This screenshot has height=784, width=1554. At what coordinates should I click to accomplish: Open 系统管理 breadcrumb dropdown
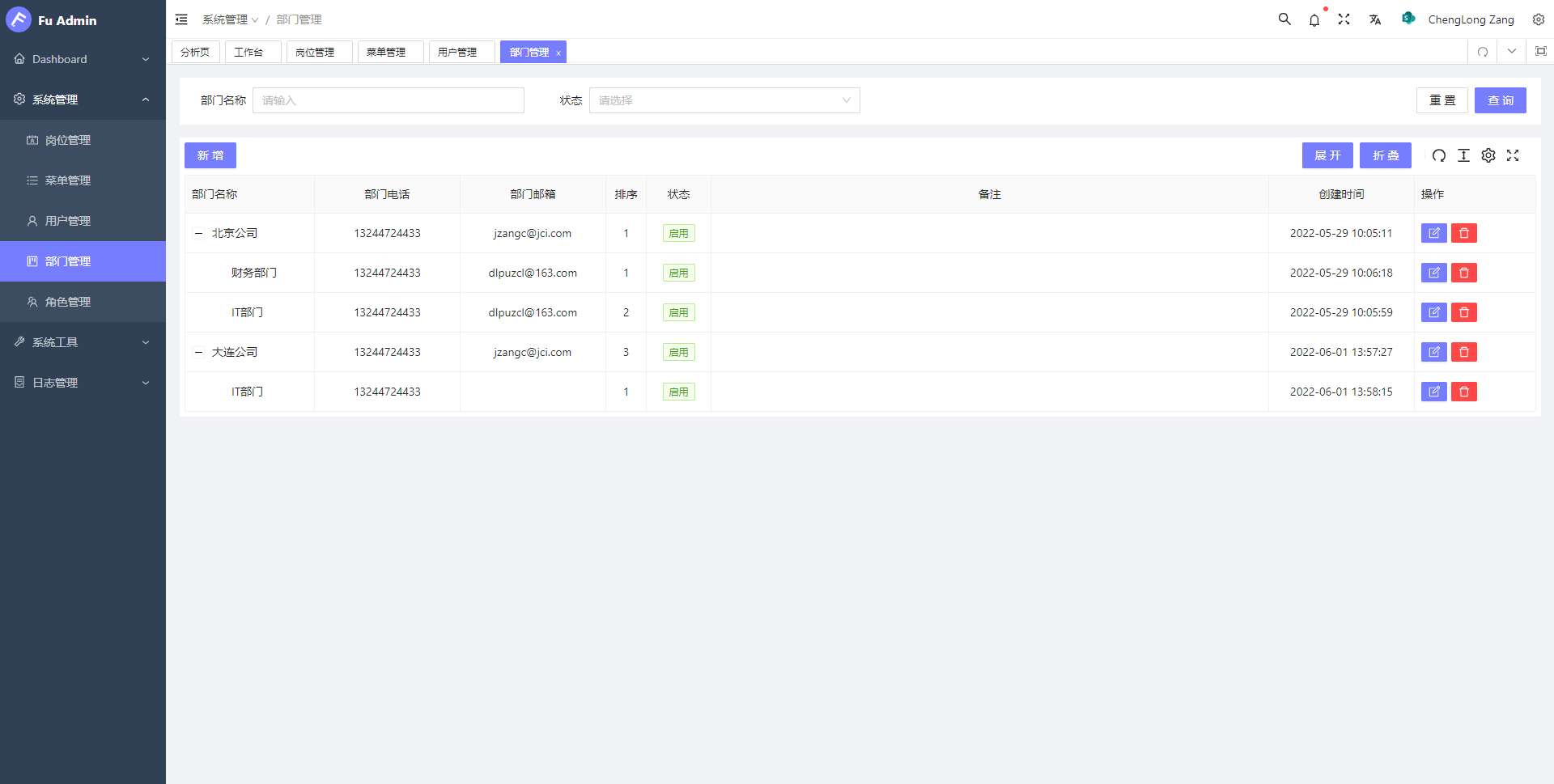click(x=230, y=19)
